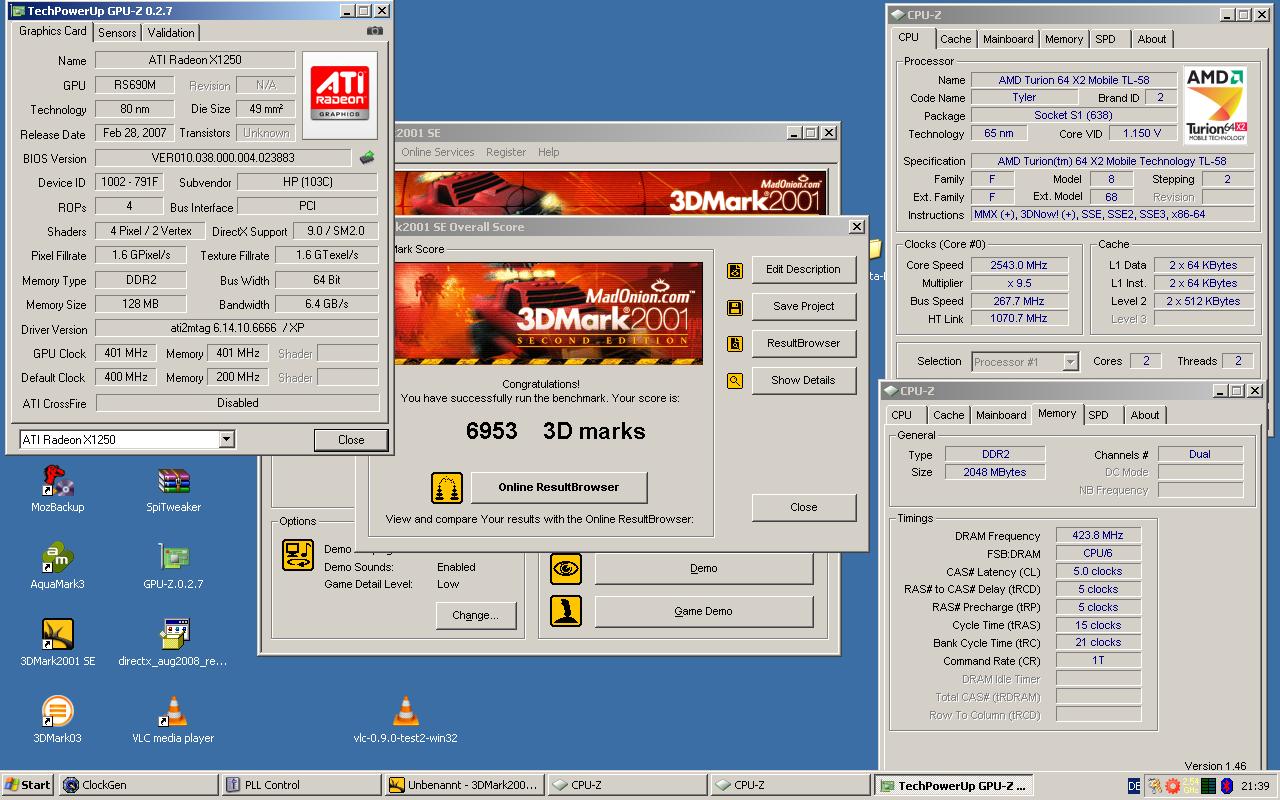Click the Show Details magnifier icon
1280x800 pixels.
tap(735, 381)
